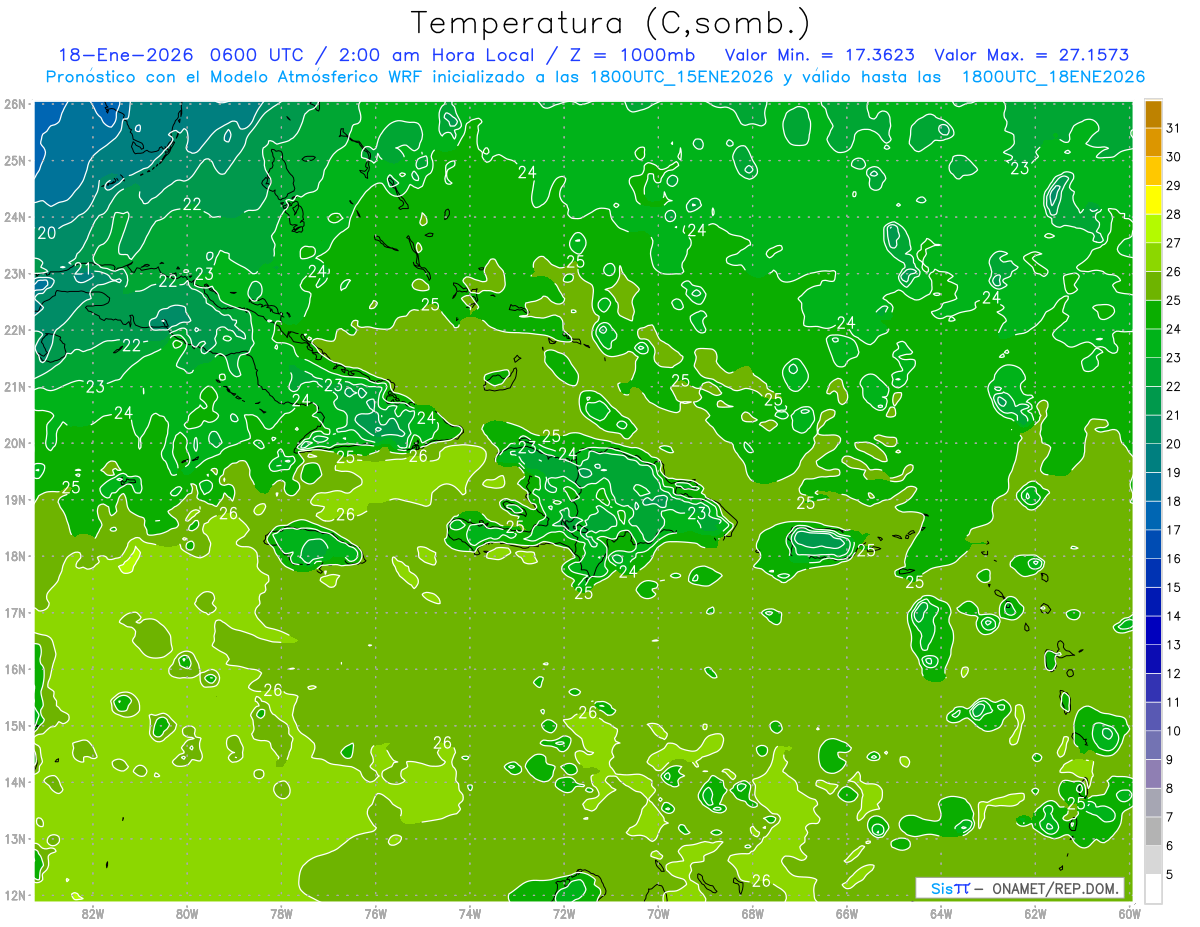Click the "24N" latitude axis label
This screenshot has width=1200, height=927.
[14, 217]
